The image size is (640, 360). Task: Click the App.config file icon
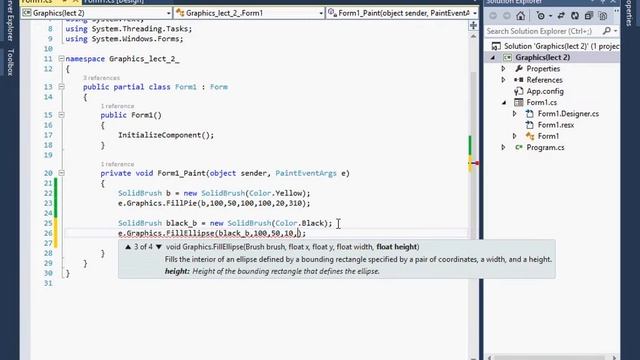pos(518,91)
